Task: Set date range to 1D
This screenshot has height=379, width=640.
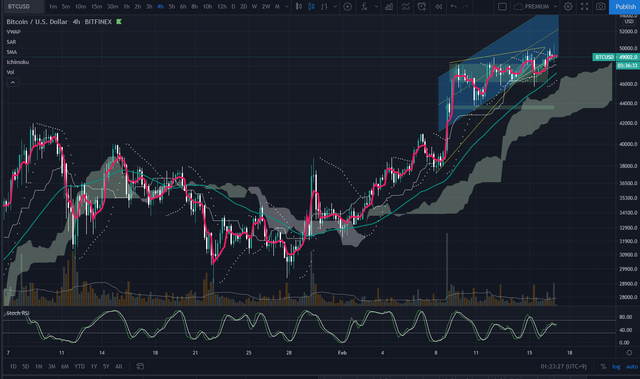Action: [x=13, y=366]
